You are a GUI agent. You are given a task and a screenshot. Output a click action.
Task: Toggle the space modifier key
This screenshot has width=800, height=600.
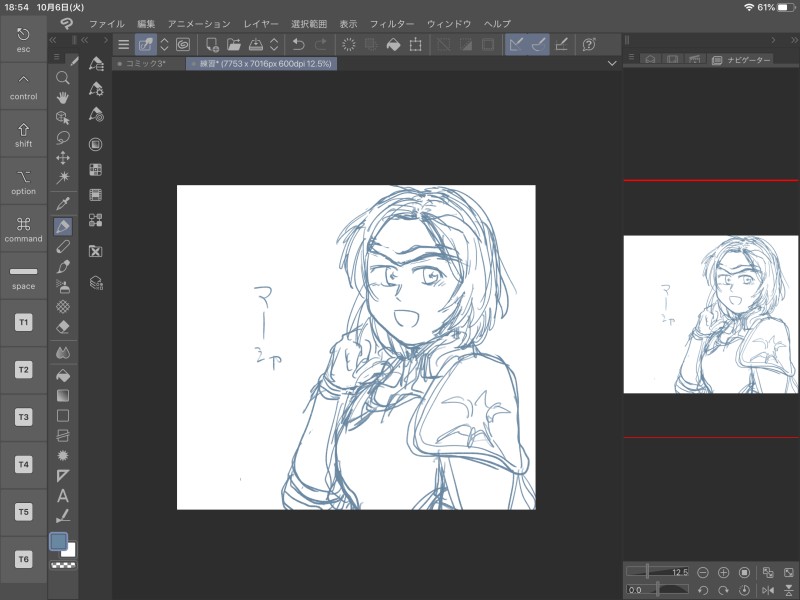click(23, 277)
